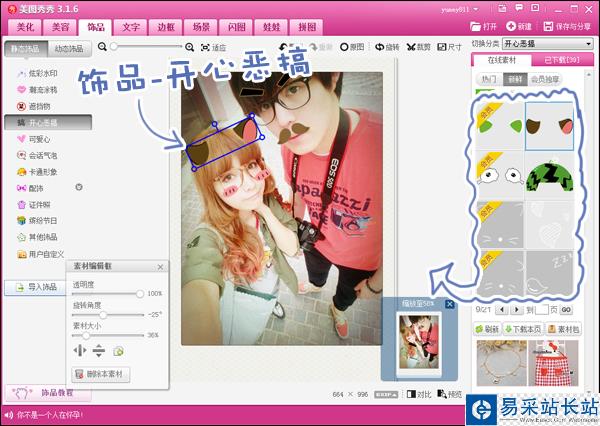Viewport: 600px width, 426px height.
Task: Select 潮流涂鸦 sticker category
Action: click(37, 90)
